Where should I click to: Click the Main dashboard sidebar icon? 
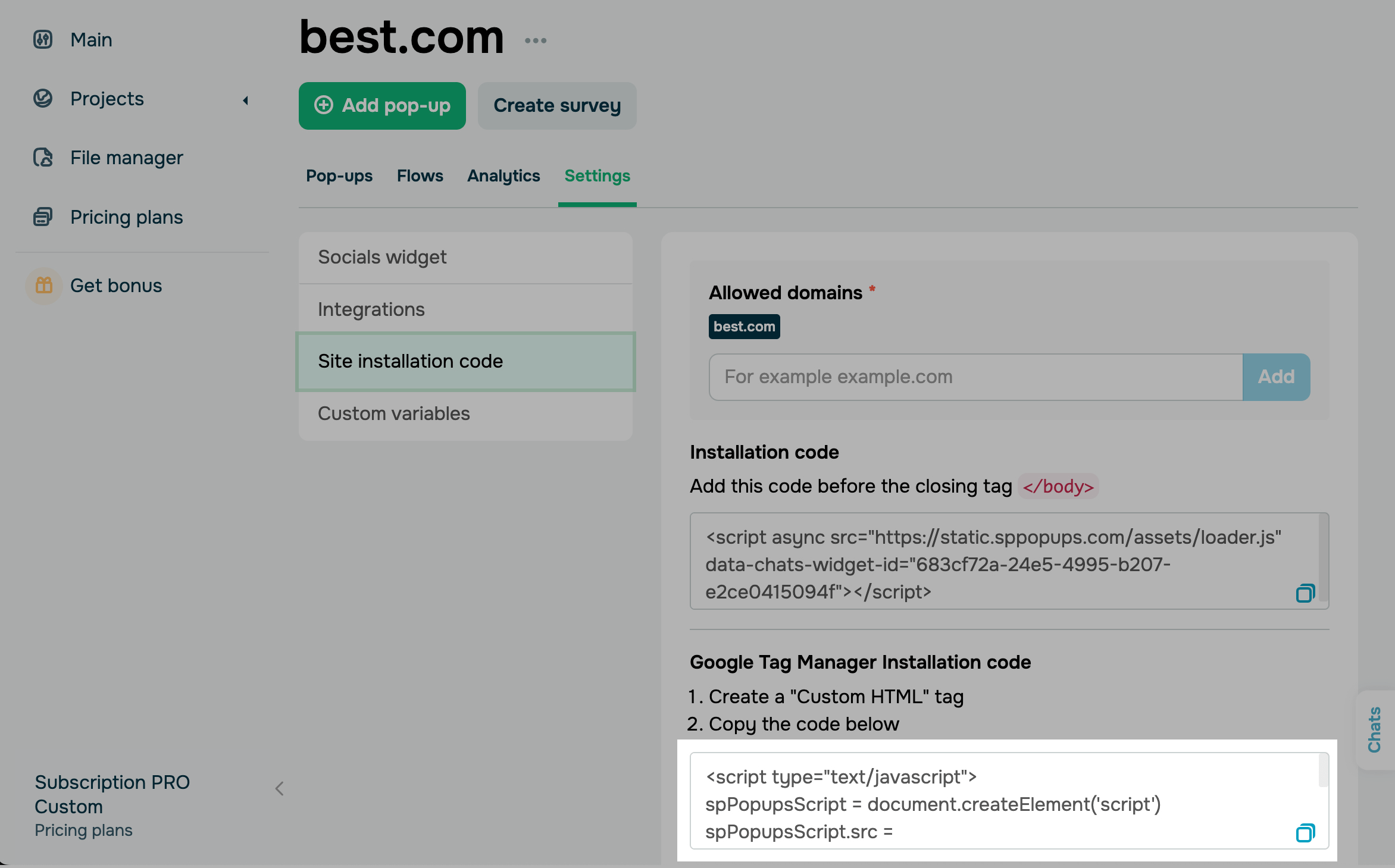click(43, 40)
